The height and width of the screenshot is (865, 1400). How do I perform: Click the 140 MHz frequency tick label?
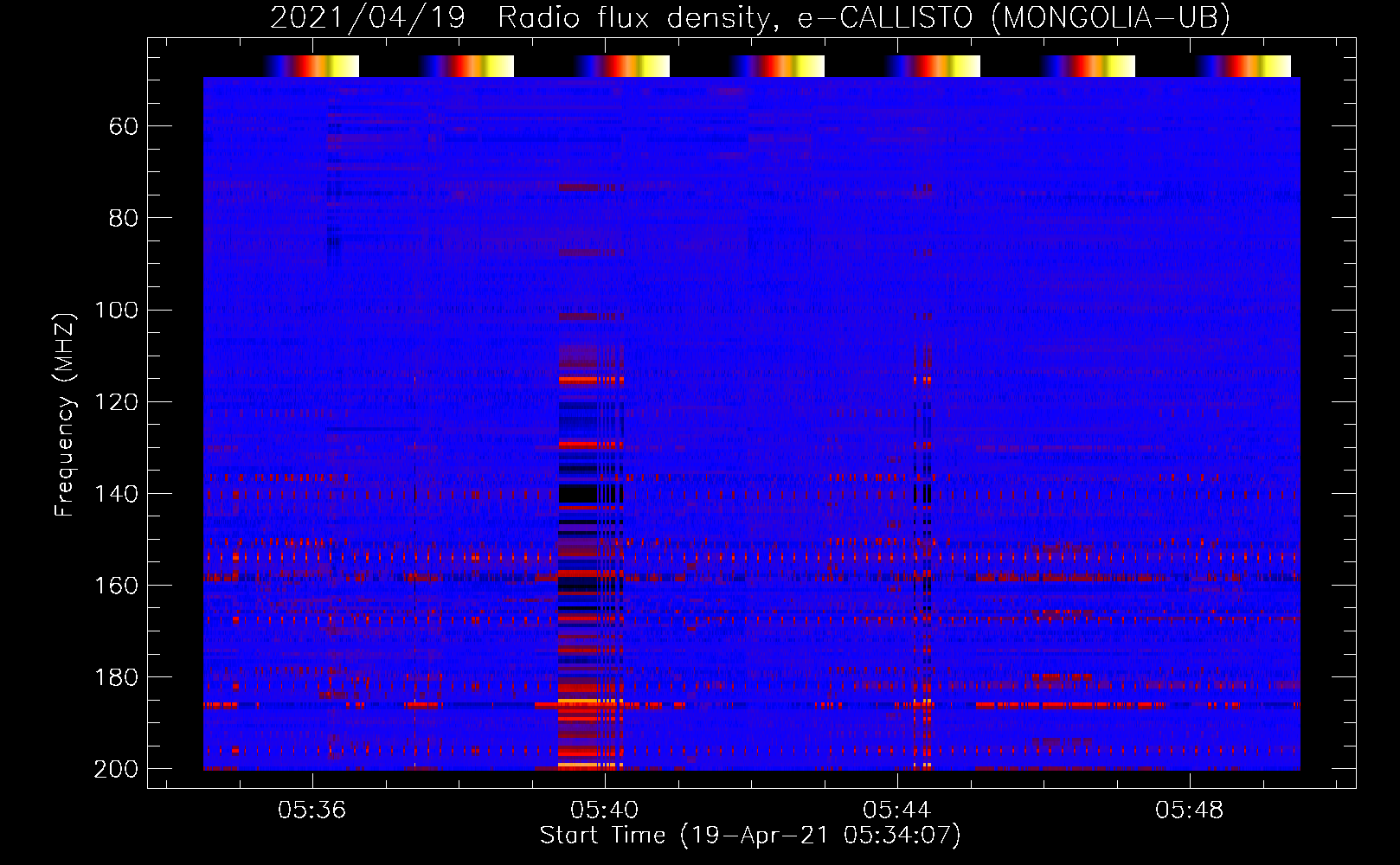[116, 494]
